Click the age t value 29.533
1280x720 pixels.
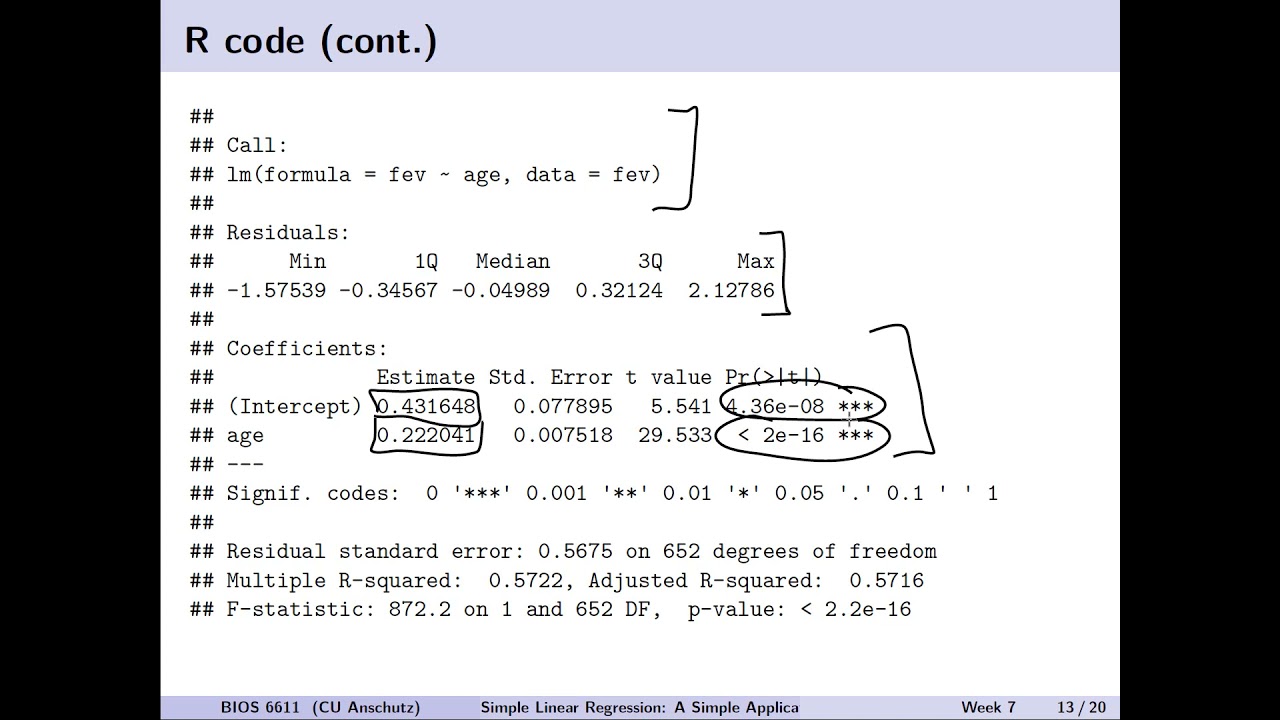(675, 436)
